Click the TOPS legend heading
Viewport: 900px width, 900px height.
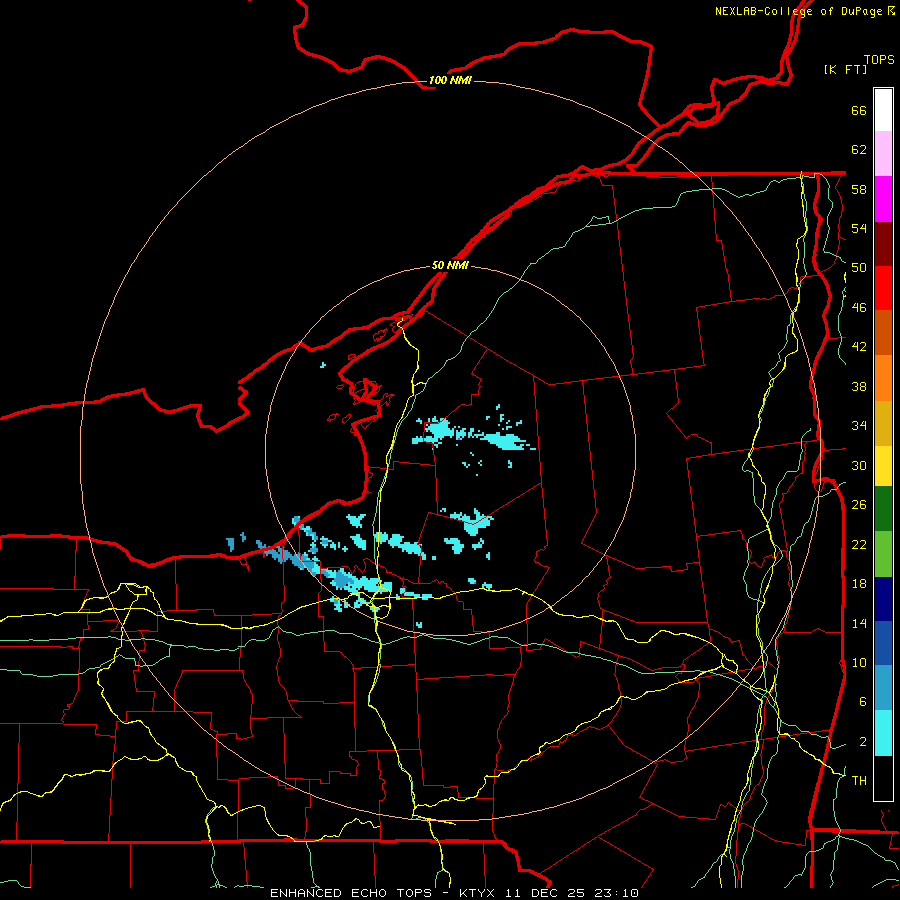coord(879,60)
